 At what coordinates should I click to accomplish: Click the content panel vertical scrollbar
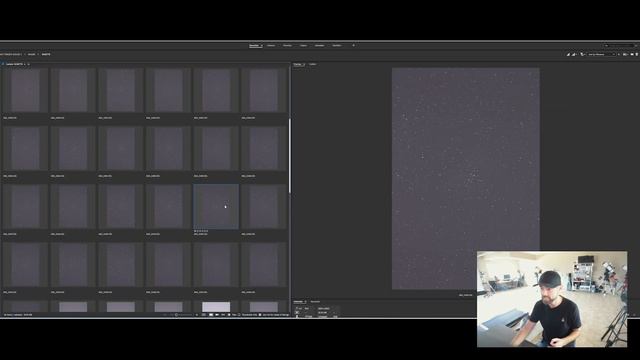tap(290, 156)
